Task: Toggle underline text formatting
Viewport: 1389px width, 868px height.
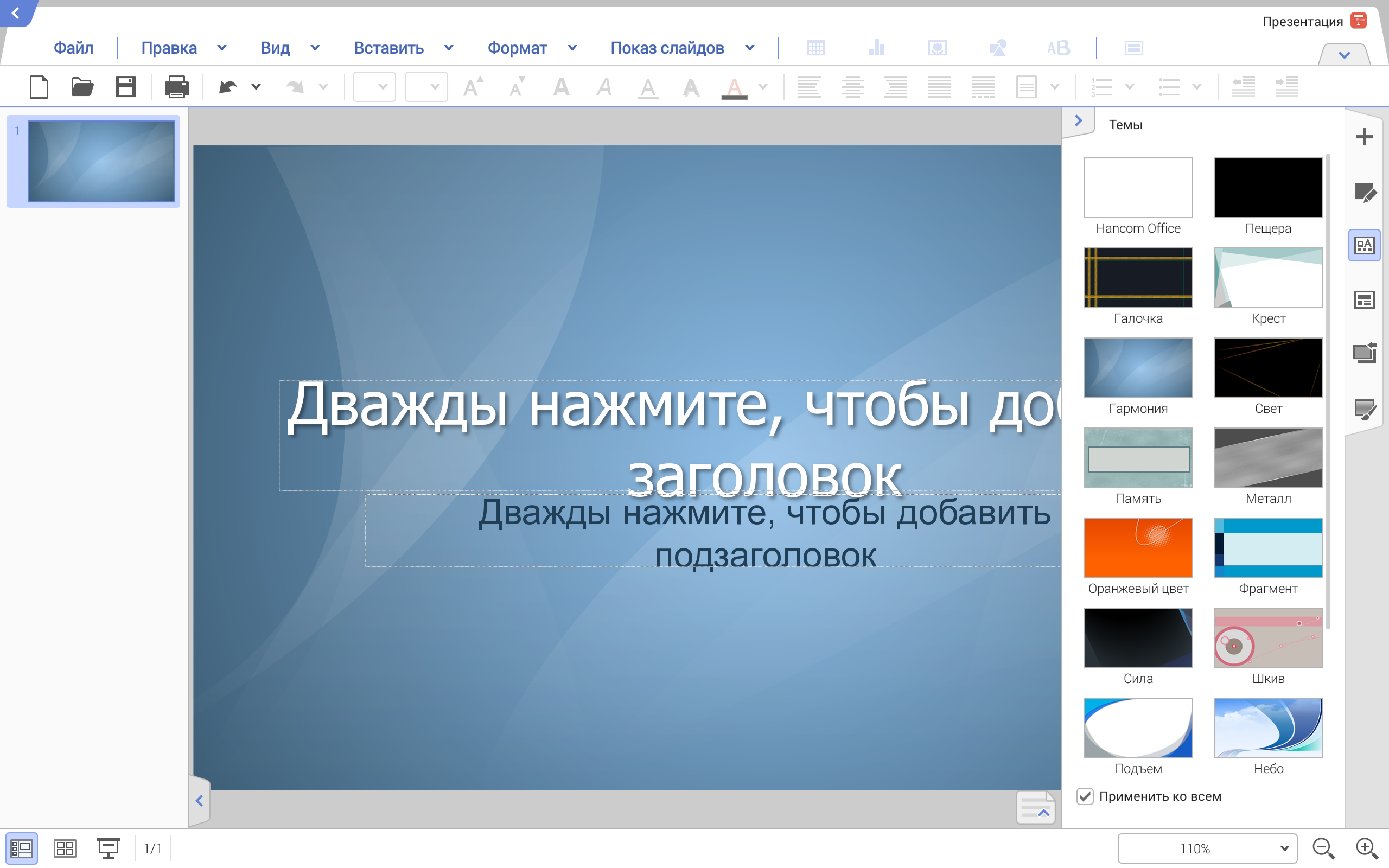Action: pos(648,88)
